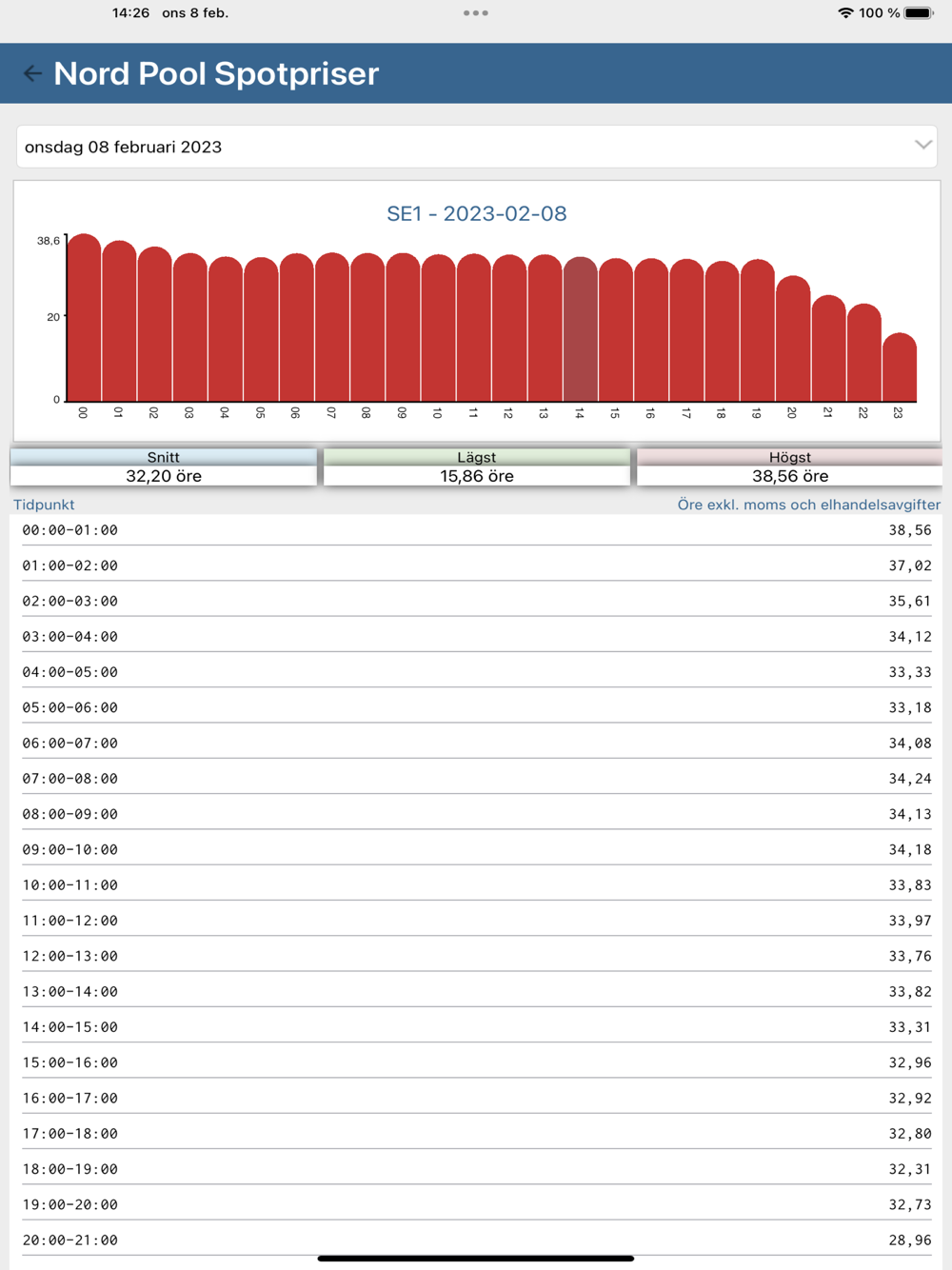Tap the chart bar for hour 05
This screenshot has height=1270, width=952.
tap(261, 329)
